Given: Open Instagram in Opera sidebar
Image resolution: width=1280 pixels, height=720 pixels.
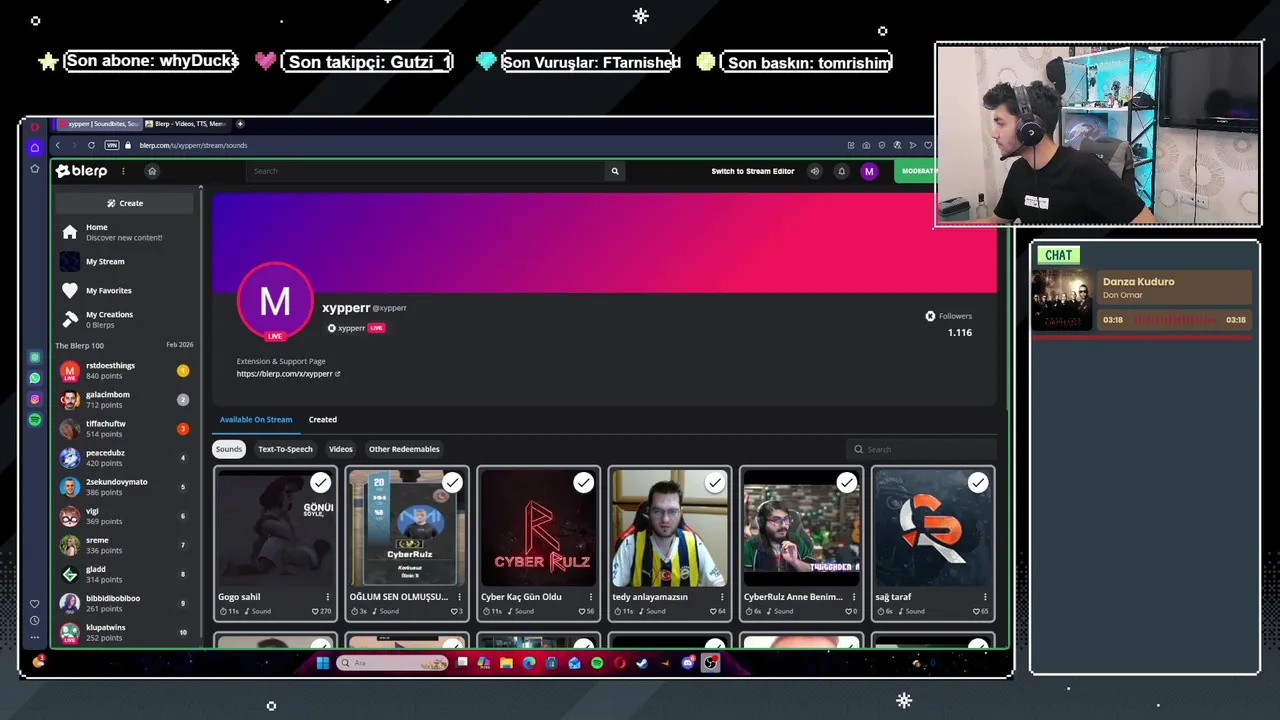Looking at the screenshot, I should [x=35, y=399].
